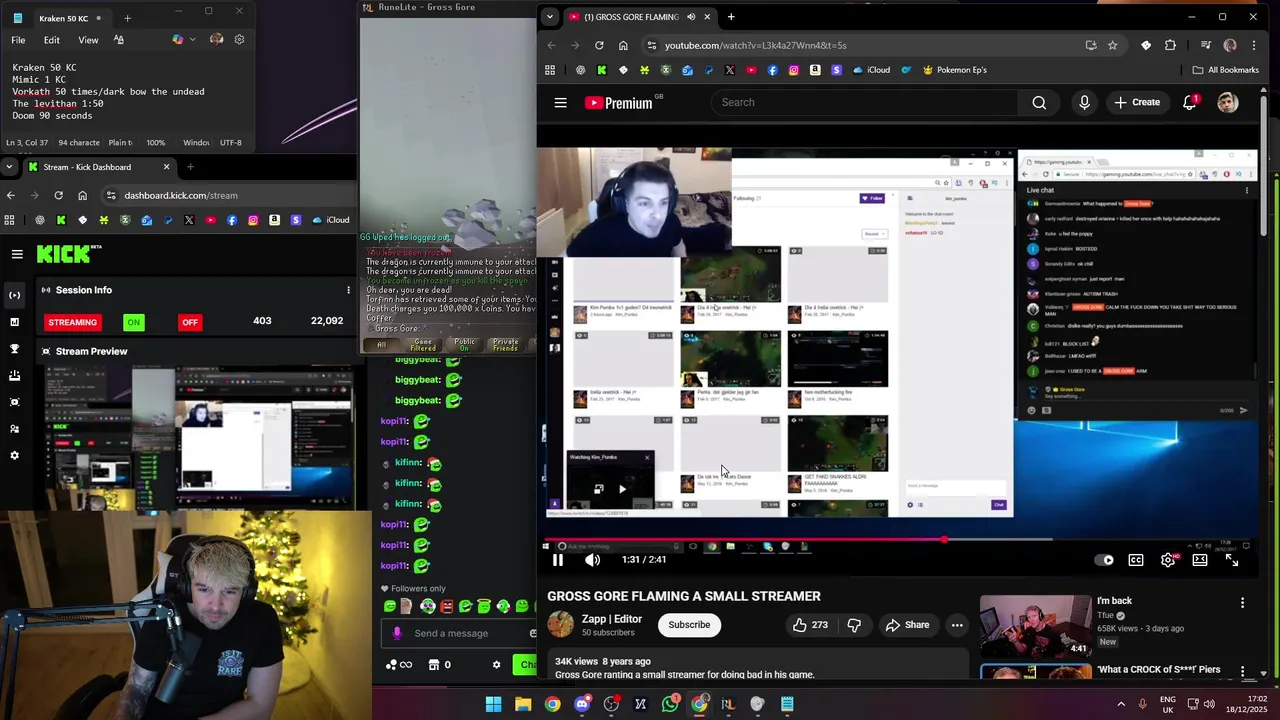
Task: Bookmark this page with star icon
Action: tap(1112, 45)
